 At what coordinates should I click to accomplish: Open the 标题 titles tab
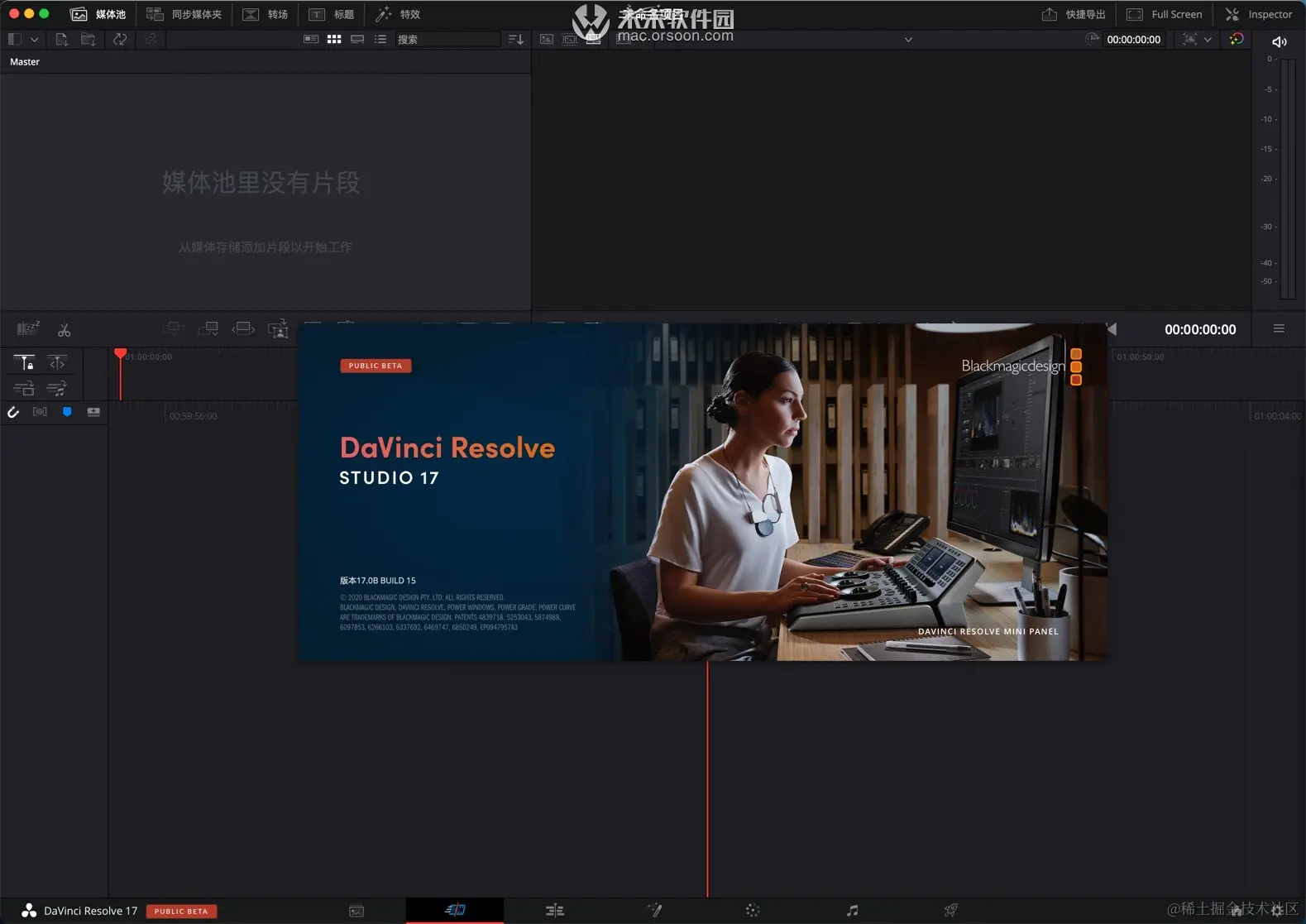point(332,14)
